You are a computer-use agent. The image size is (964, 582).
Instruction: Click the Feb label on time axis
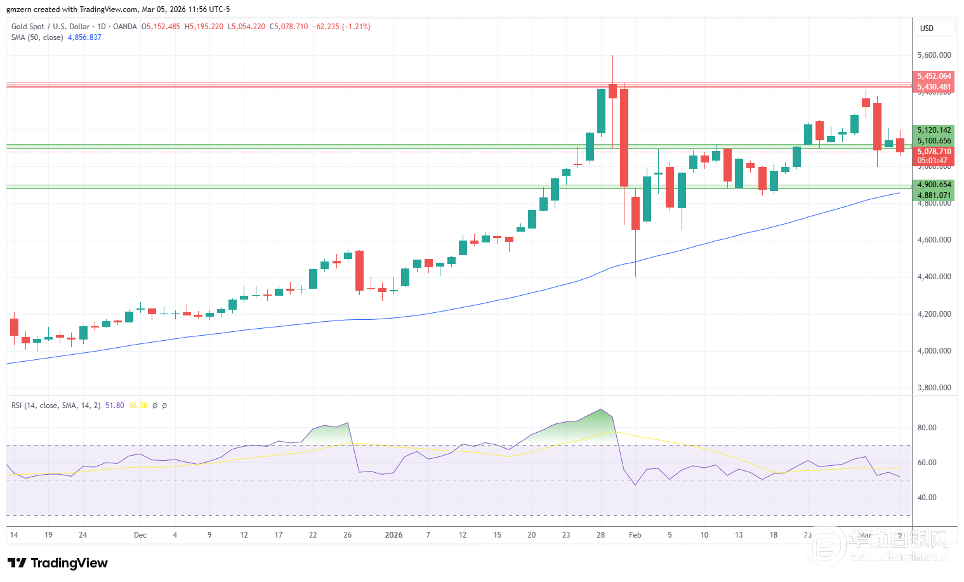click(634, 535)
